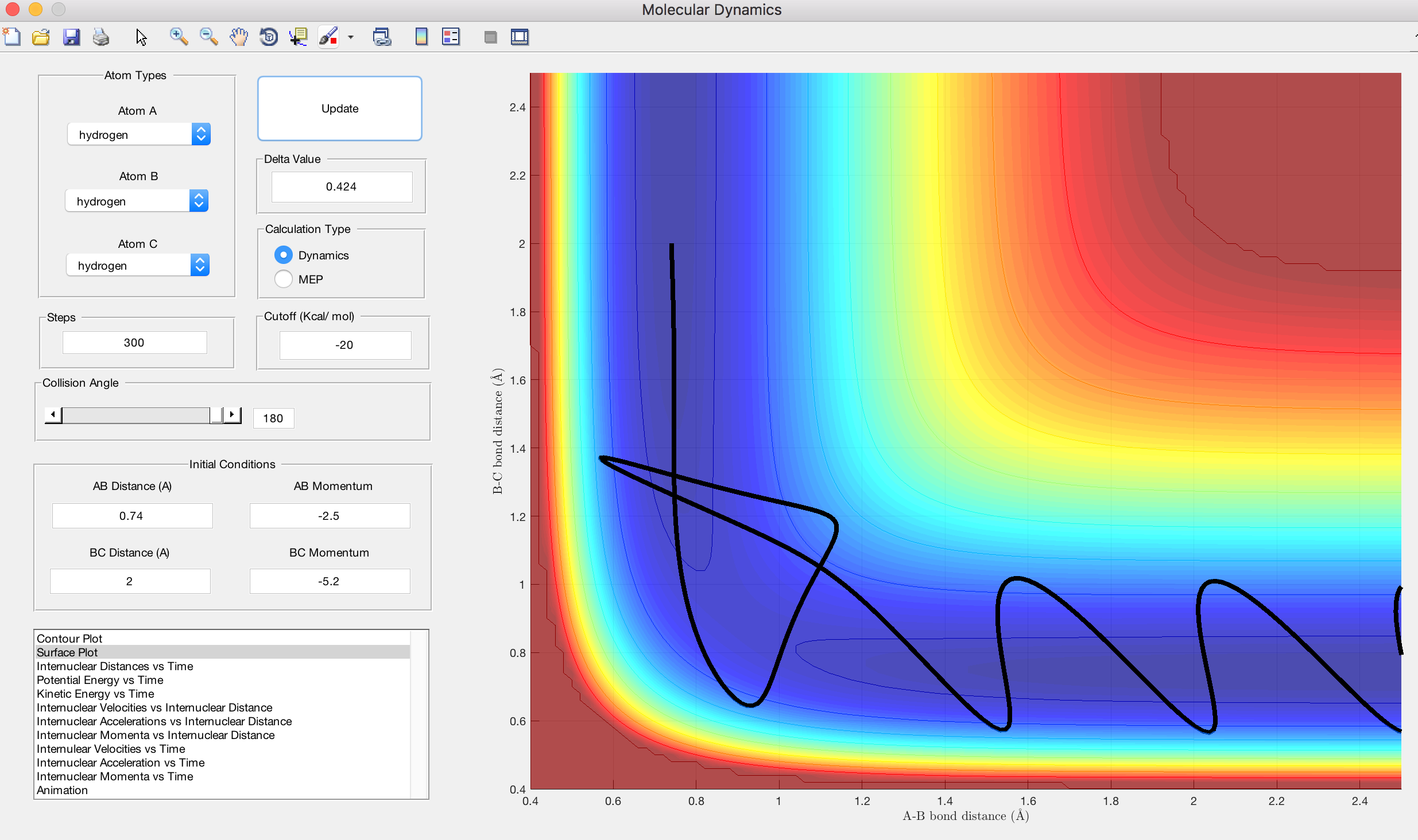Activate the Rotate 3D tool
Viewport: 1418px width, 840px height.
click(268, 37)
